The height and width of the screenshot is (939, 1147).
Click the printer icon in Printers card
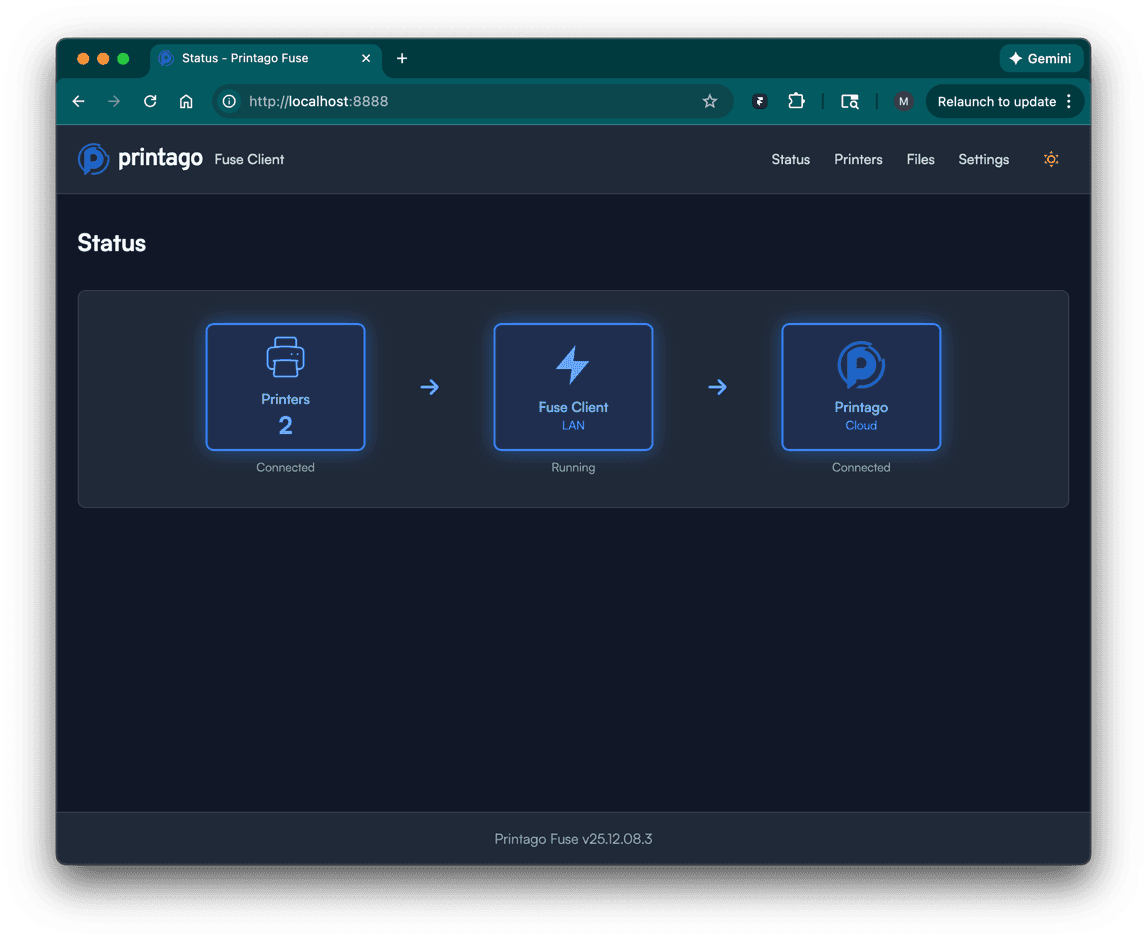pyautogui.click(x=285, y=357)
